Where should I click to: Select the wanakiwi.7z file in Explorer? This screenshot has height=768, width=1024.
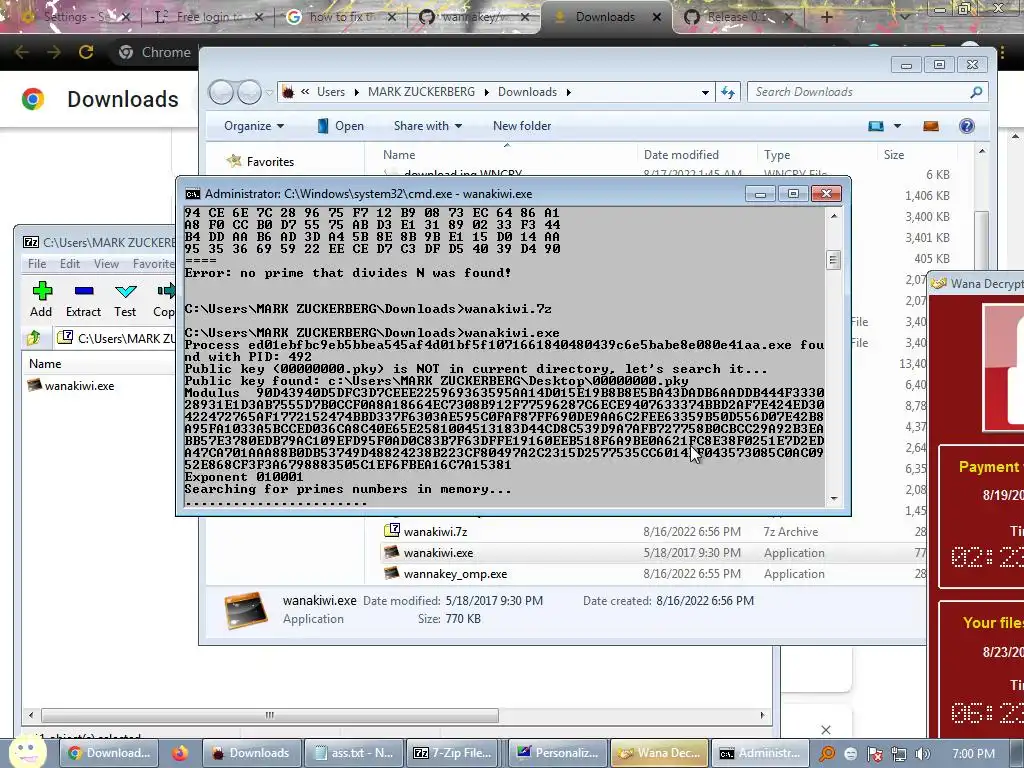435,532
